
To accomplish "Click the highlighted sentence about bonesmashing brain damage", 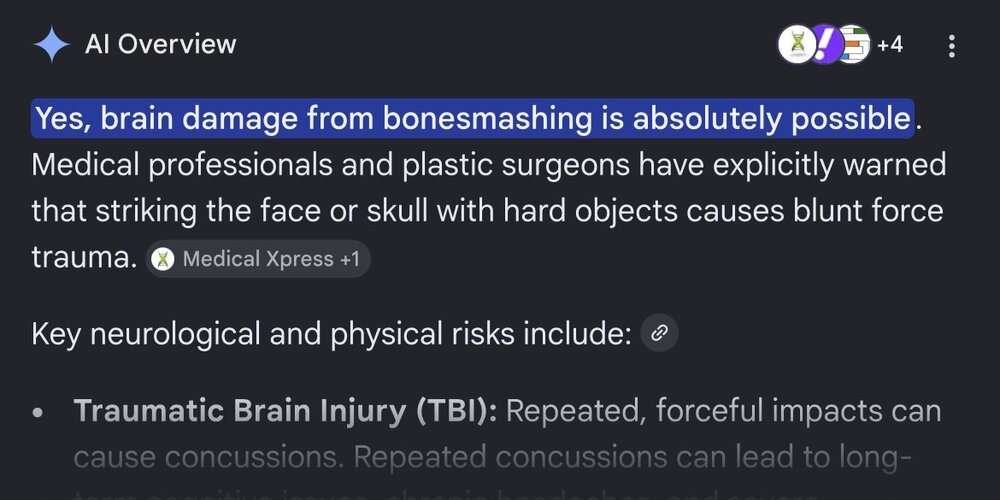I will [x=473, y=119].
